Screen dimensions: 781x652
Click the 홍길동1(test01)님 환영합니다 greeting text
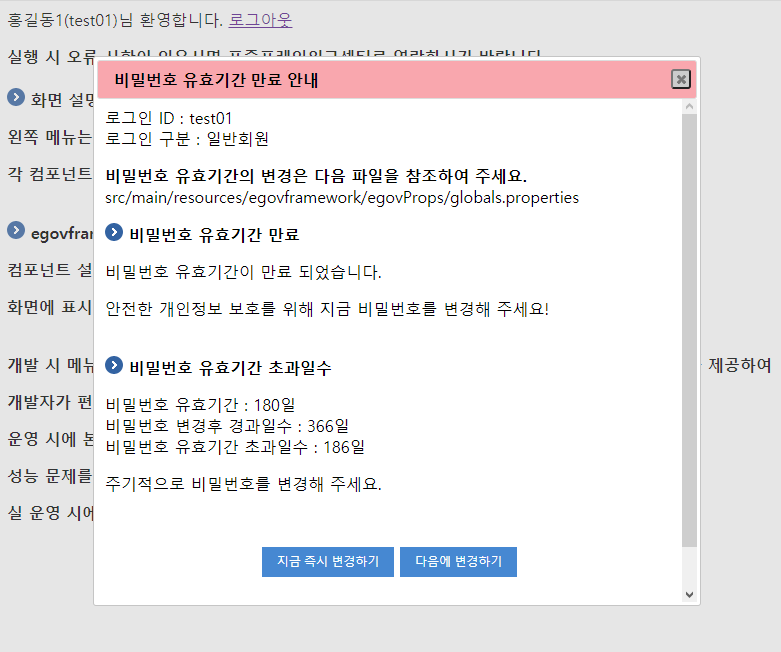click(x=114, y=20)
